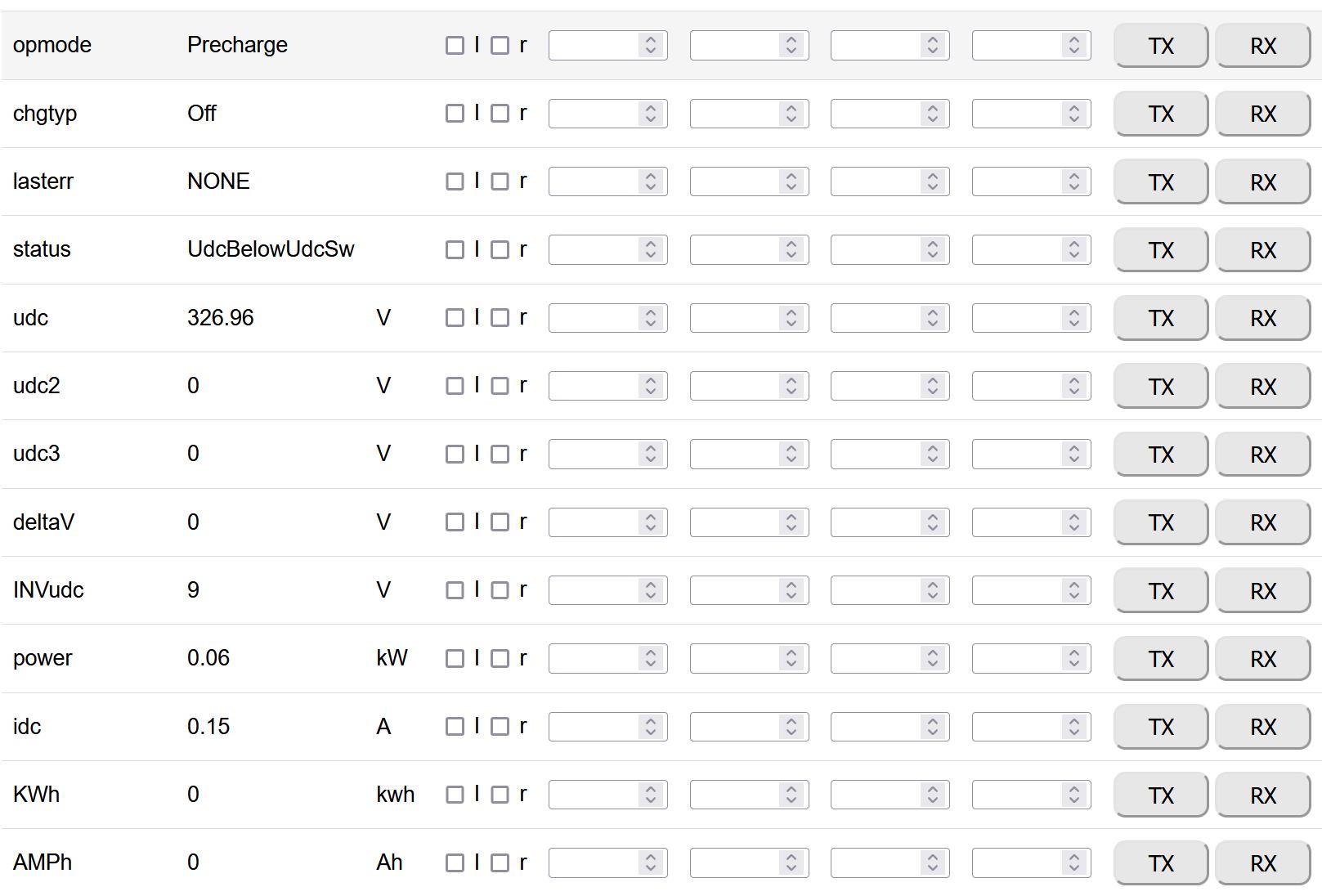This screenshot has width=1322, height=896.
Task: Toggle the 'r' checkbox for chgtyp
Action: coord(500,114)
